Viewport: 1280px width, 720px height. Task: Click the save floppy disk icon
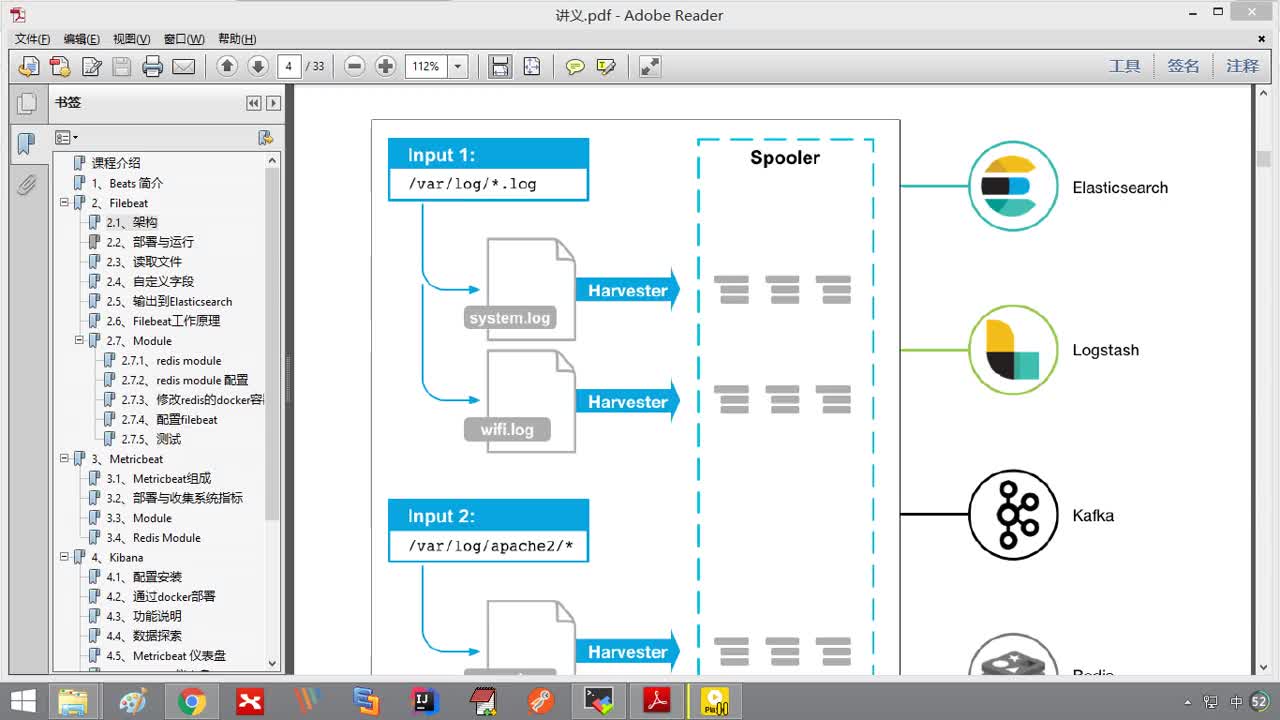click(122, 67)
